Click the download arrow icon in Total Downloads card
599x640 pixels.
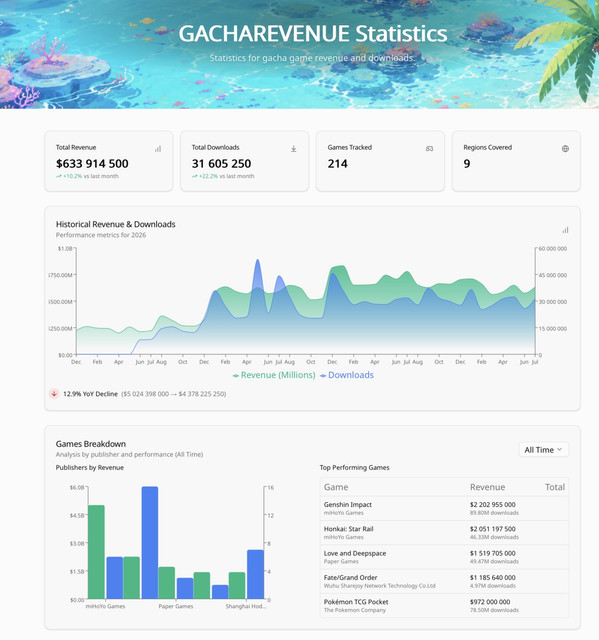(x=293, y=149)
